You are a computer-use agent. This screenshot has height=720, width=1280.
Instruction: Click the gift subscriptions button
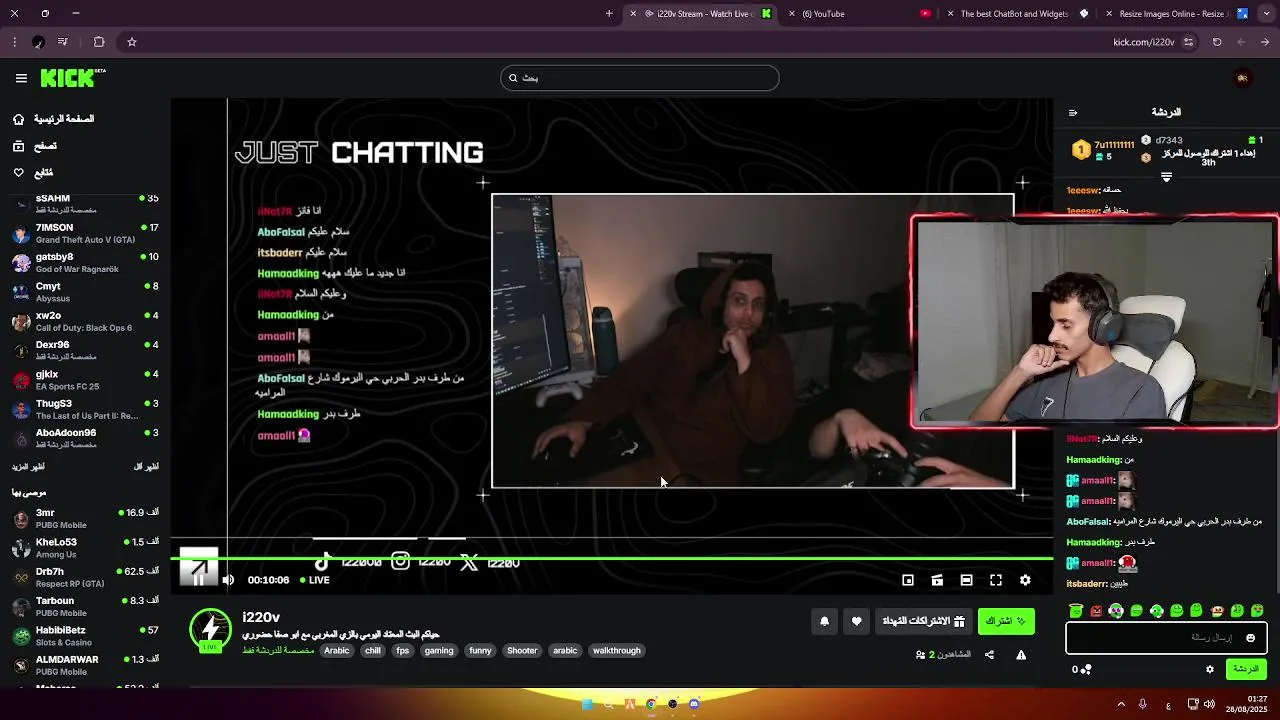pos(923,621)
